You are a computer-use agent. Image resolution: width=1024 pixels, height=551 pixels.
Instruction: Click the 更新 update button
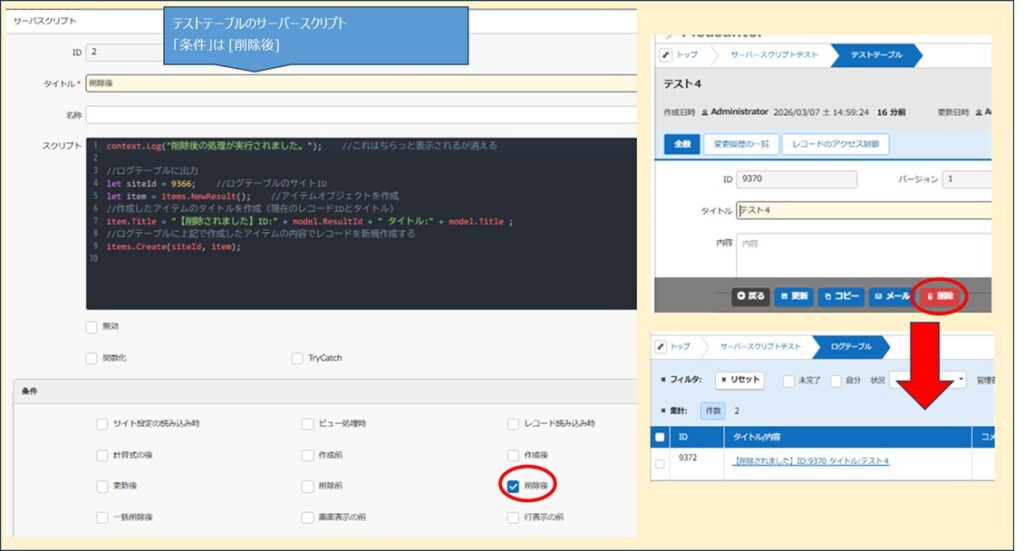coord(794,296)
